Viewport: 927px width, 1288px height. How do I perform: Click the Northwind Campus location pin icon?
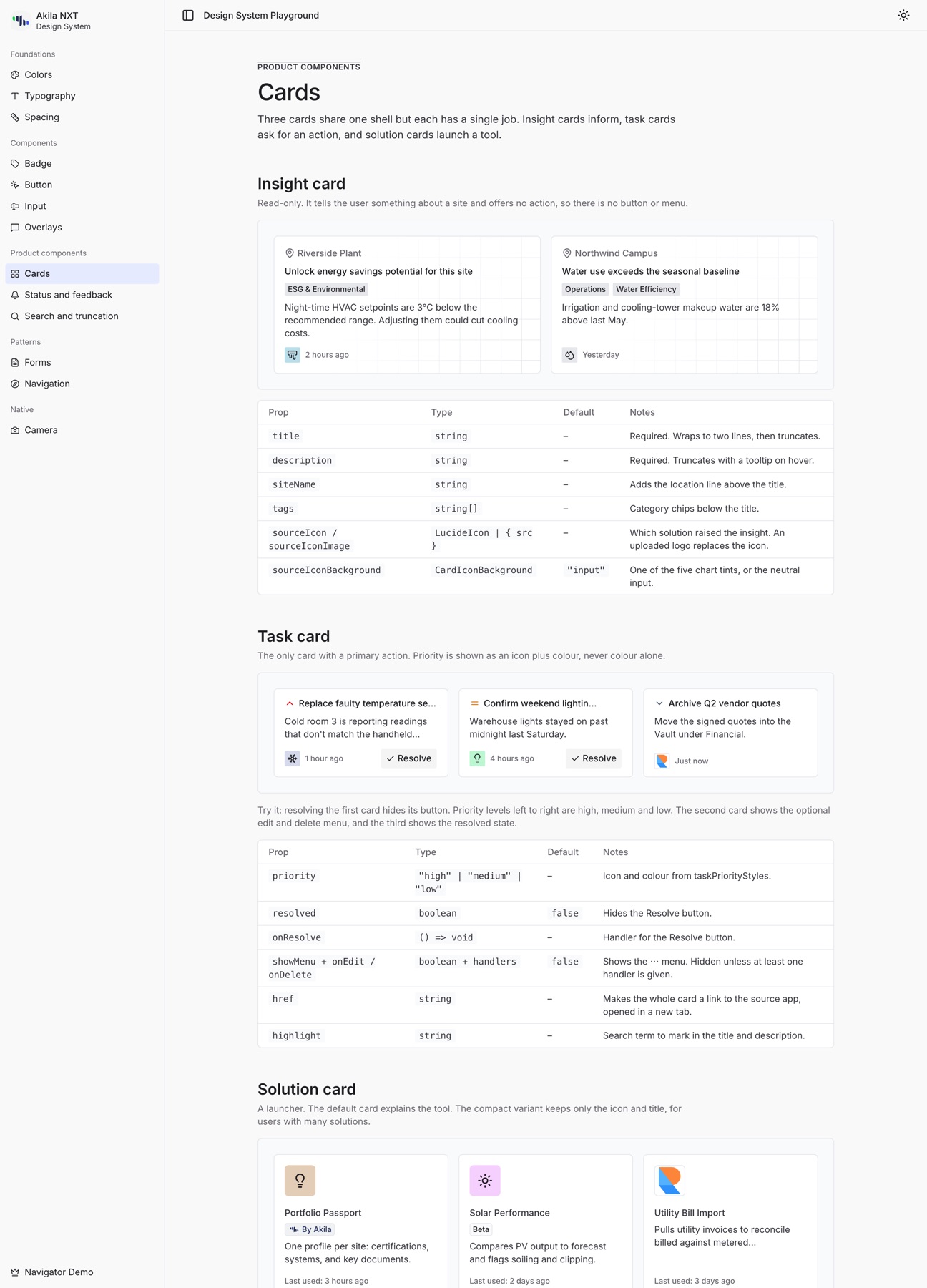(x=567, y=253)
